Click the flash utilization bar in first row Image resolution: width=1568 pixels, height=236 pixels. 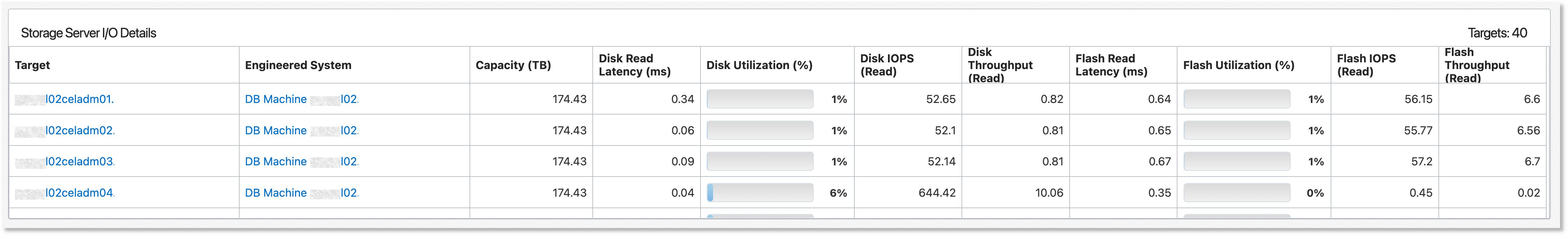1236,98
